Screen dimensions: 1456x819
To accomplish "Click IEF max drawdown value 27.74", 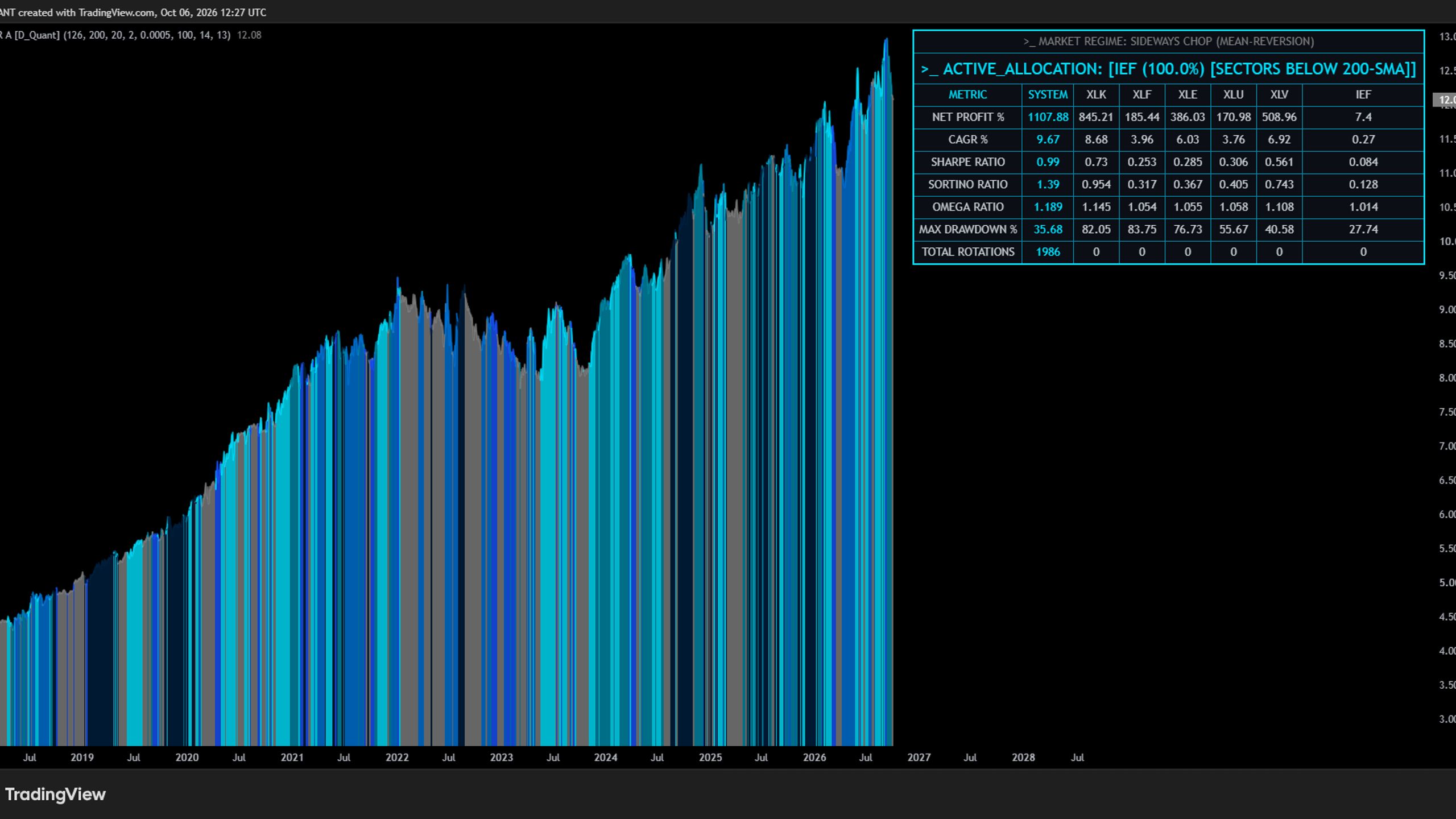I will (x=1363, y=229).
